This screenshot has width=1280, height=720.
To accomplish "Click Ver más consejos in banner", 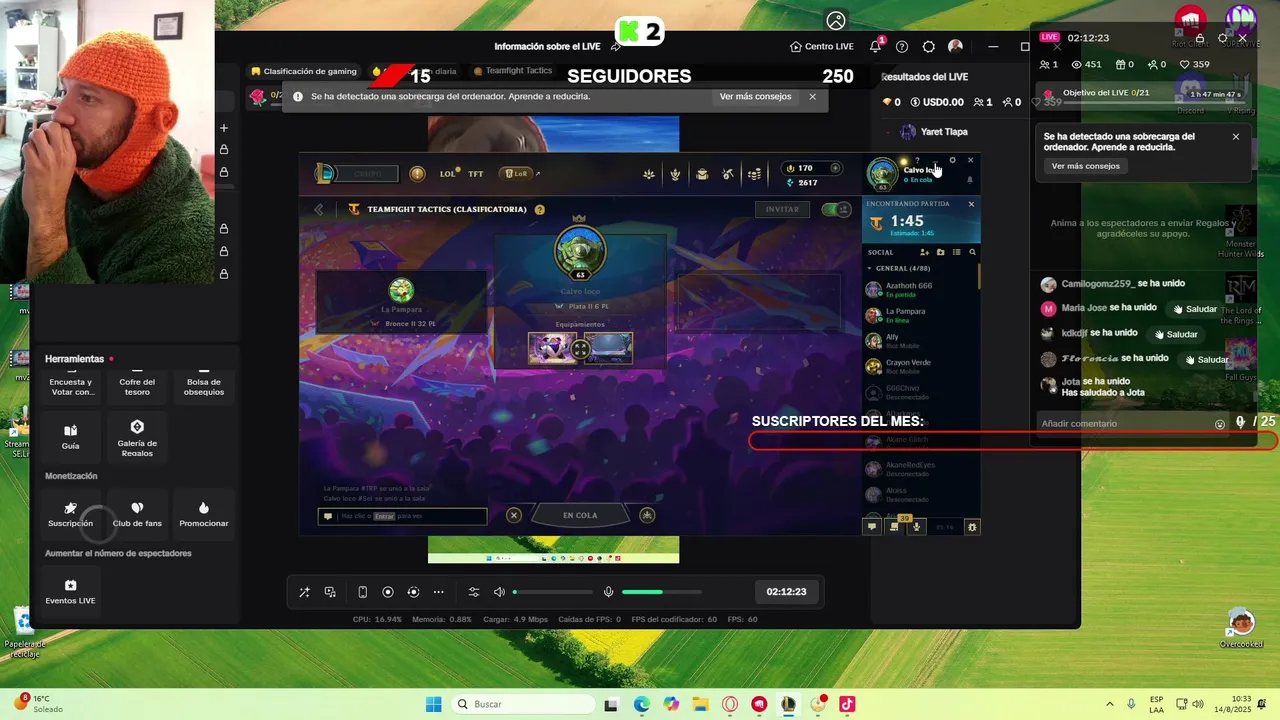I will (755, 97).
